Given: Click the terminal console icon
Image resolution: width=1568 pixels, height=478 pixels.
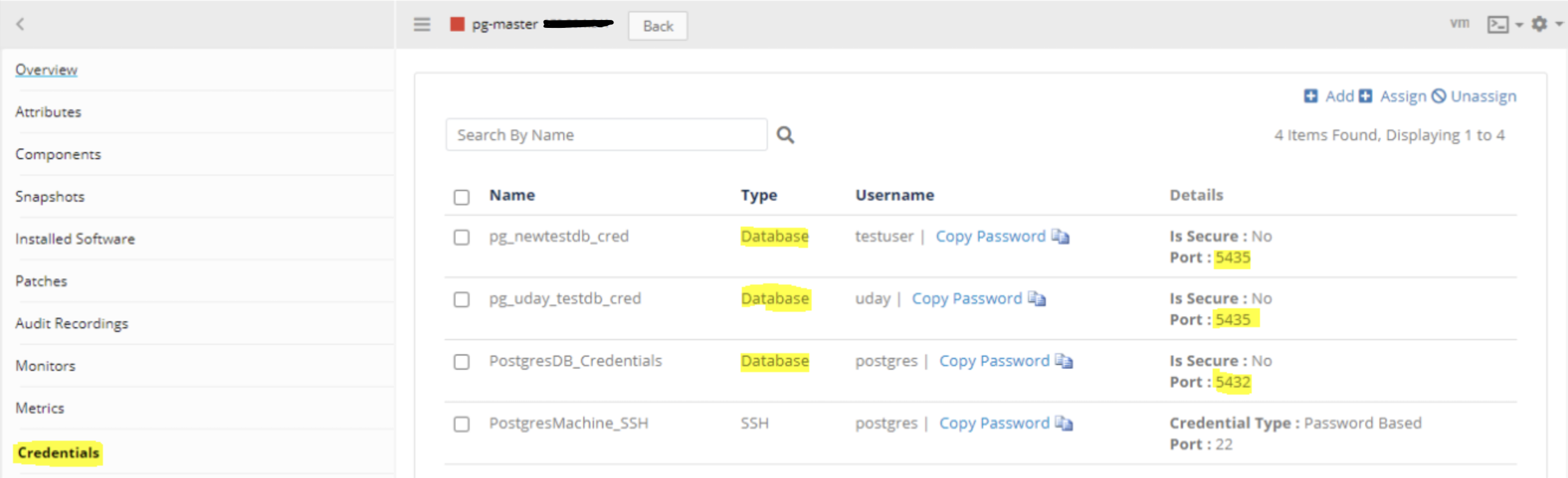Looking at the screenshot, I should (1498, 25).
